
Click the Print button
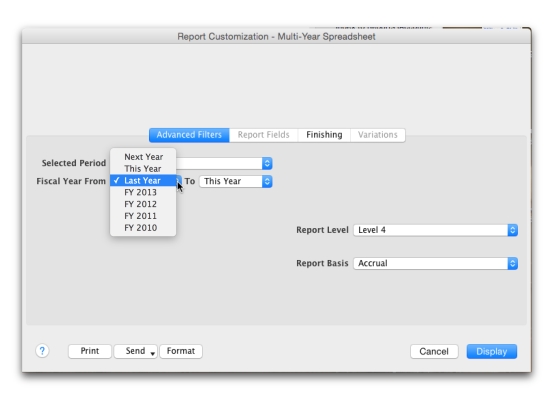(90, 351)
